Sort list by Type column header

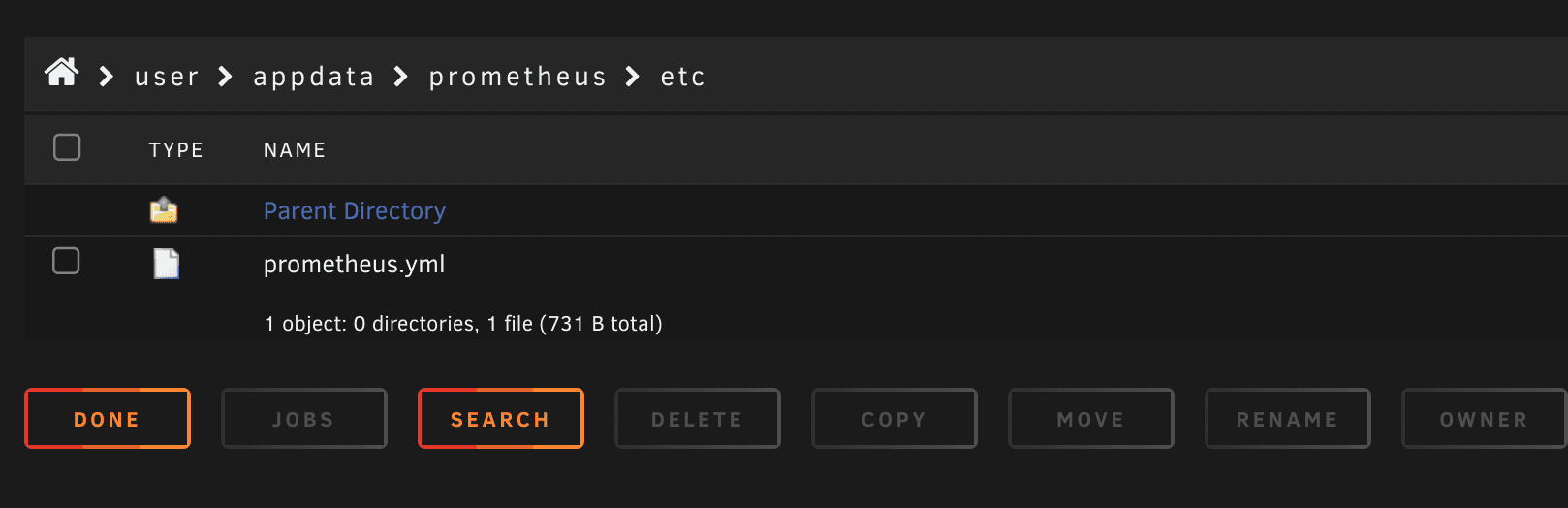point(176,150)
